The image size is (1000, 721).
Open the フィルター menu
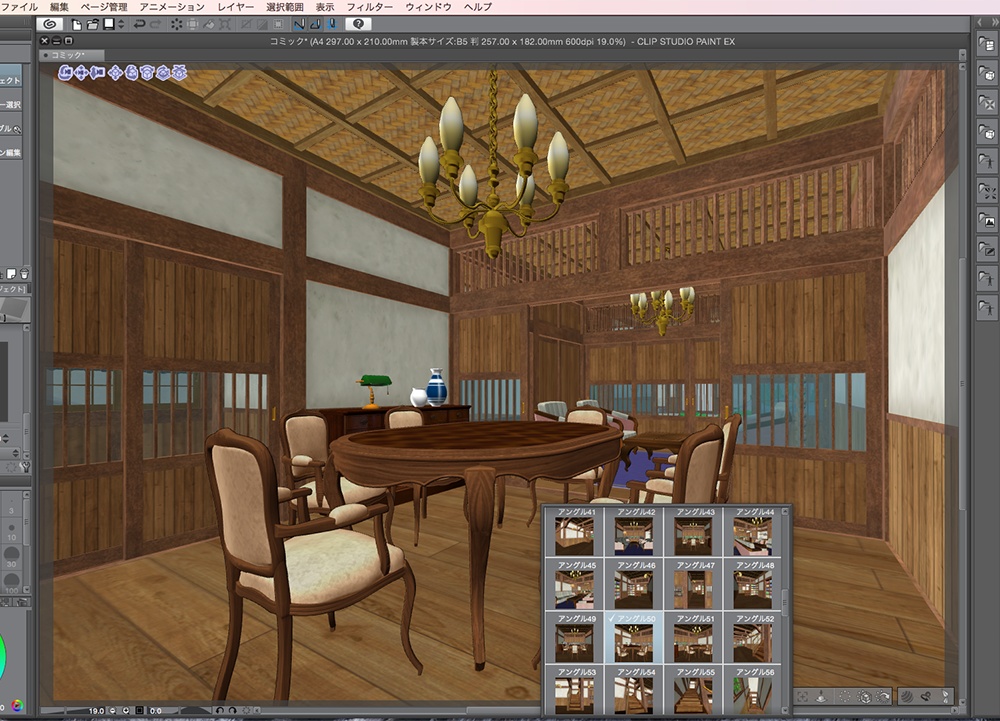(371, 5)
